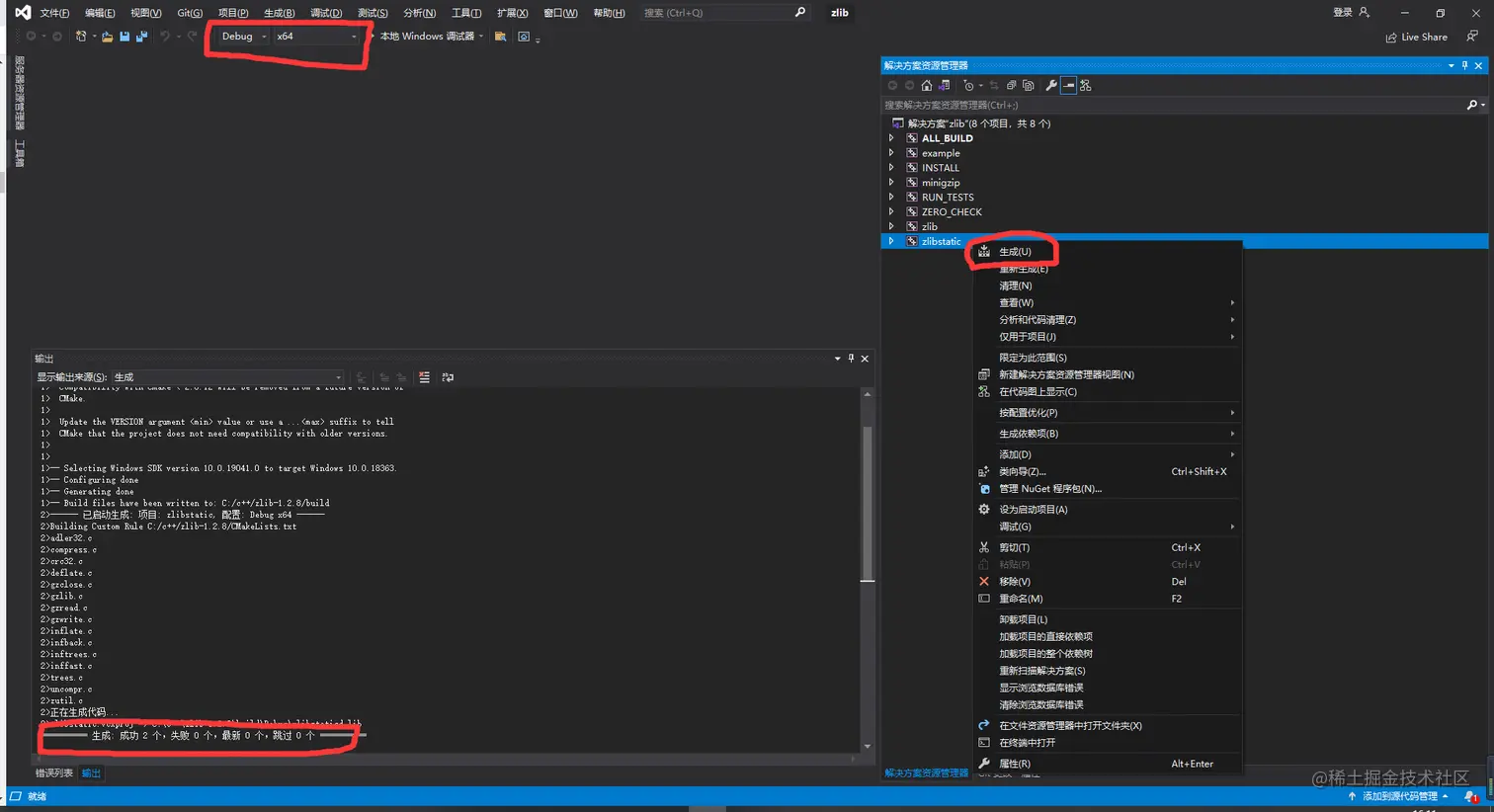Viewport: 1494px width, 812px height.
Task: Click the Save All toolbar icon
Action: pos(141,37)
